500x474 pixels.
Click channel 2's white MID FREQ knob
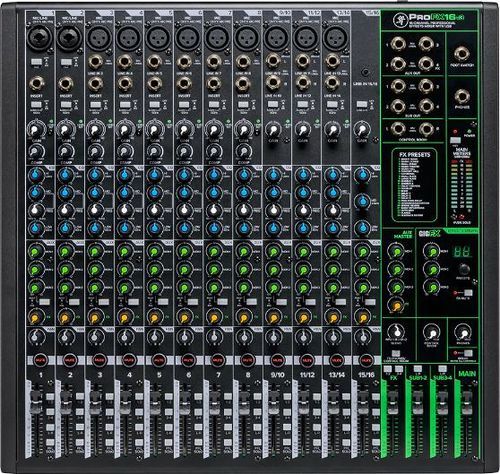pos(66,210)
